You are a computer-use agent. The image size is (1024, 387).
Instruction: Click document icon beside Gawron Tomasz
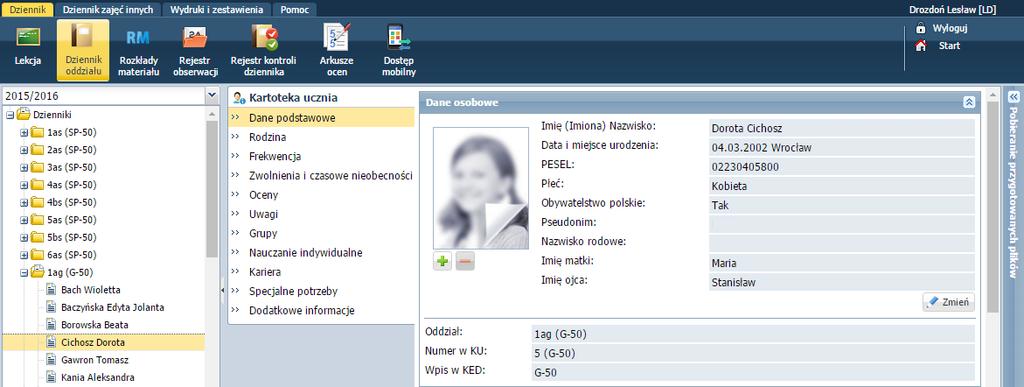pyautogui.click(x=52, y=360)
